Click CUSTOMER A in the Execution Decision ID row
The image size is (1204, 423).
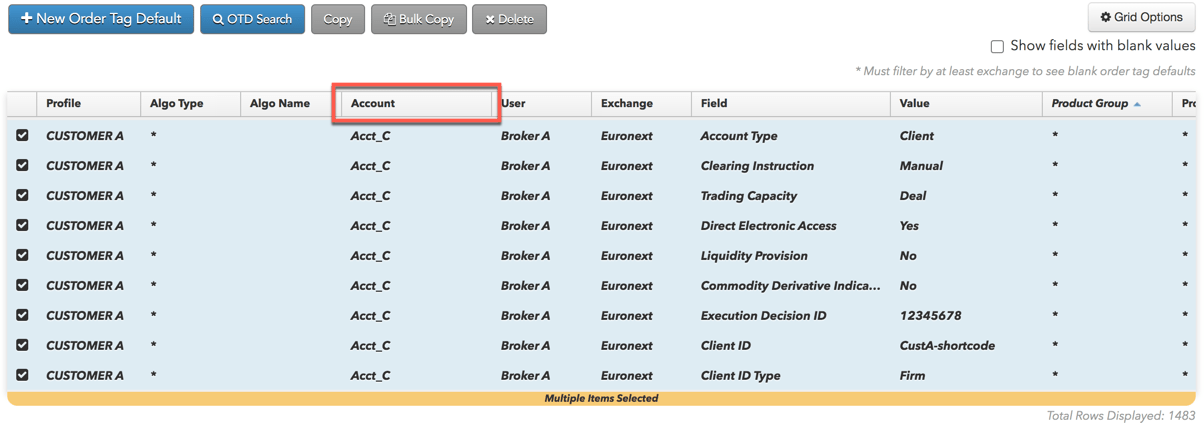(x=85, y=315)
